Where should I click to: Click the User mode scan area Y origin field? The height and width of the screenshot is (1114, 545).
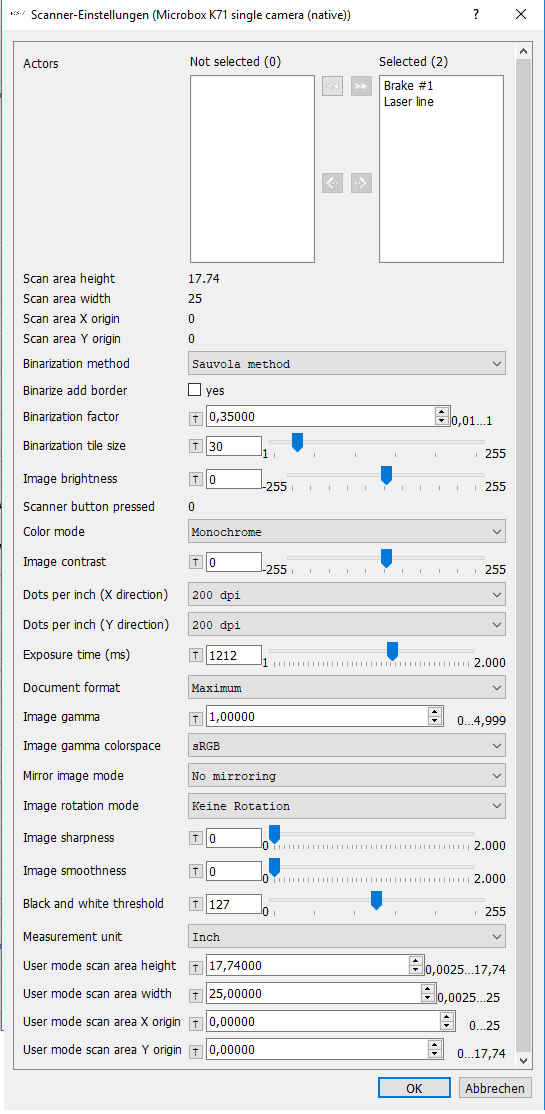(x=317, y=1049)
